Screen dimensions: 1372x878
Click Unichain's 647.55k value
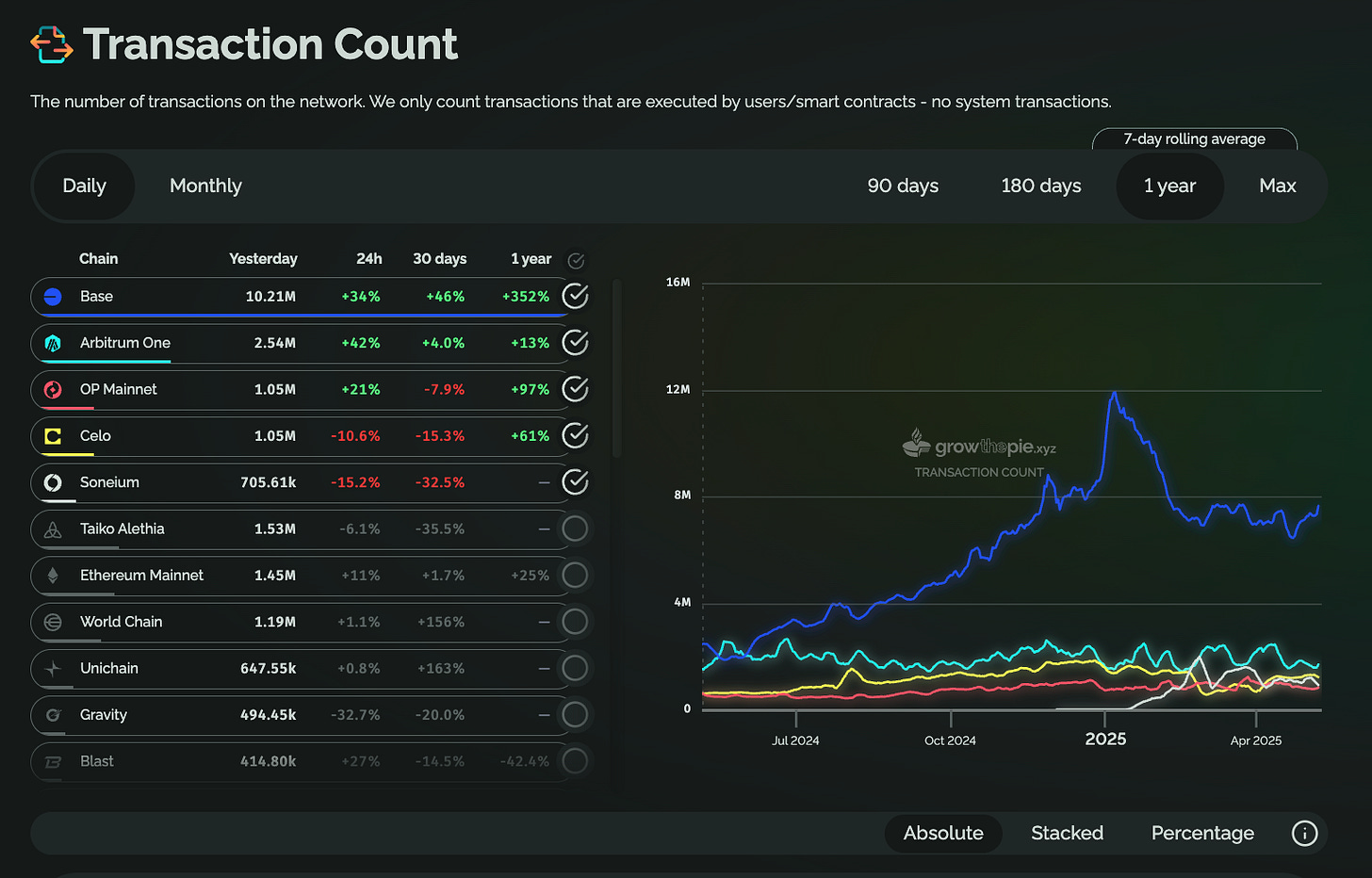[268, 669]
